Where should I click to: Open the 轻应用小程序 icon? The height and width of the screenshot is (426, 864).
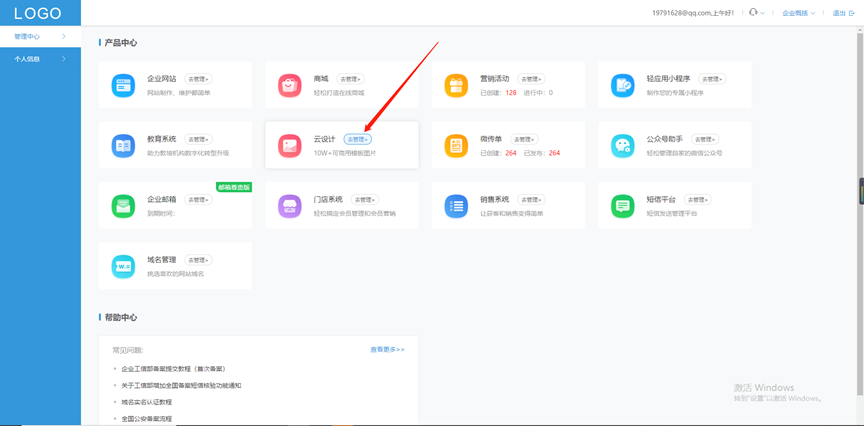pos(623,85)
